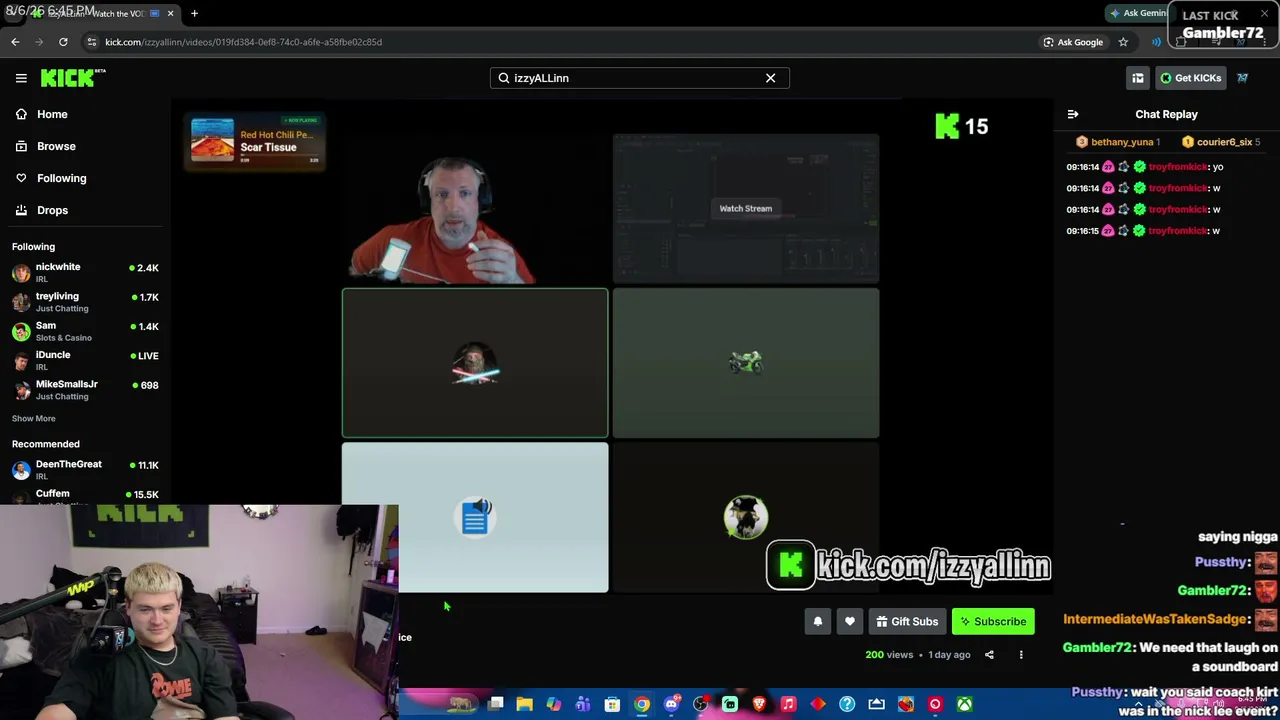The width and height of the screenshot is (1280, 720).
Task: Open DeenTheGreat recommended channel
Action: click(85, 469)
